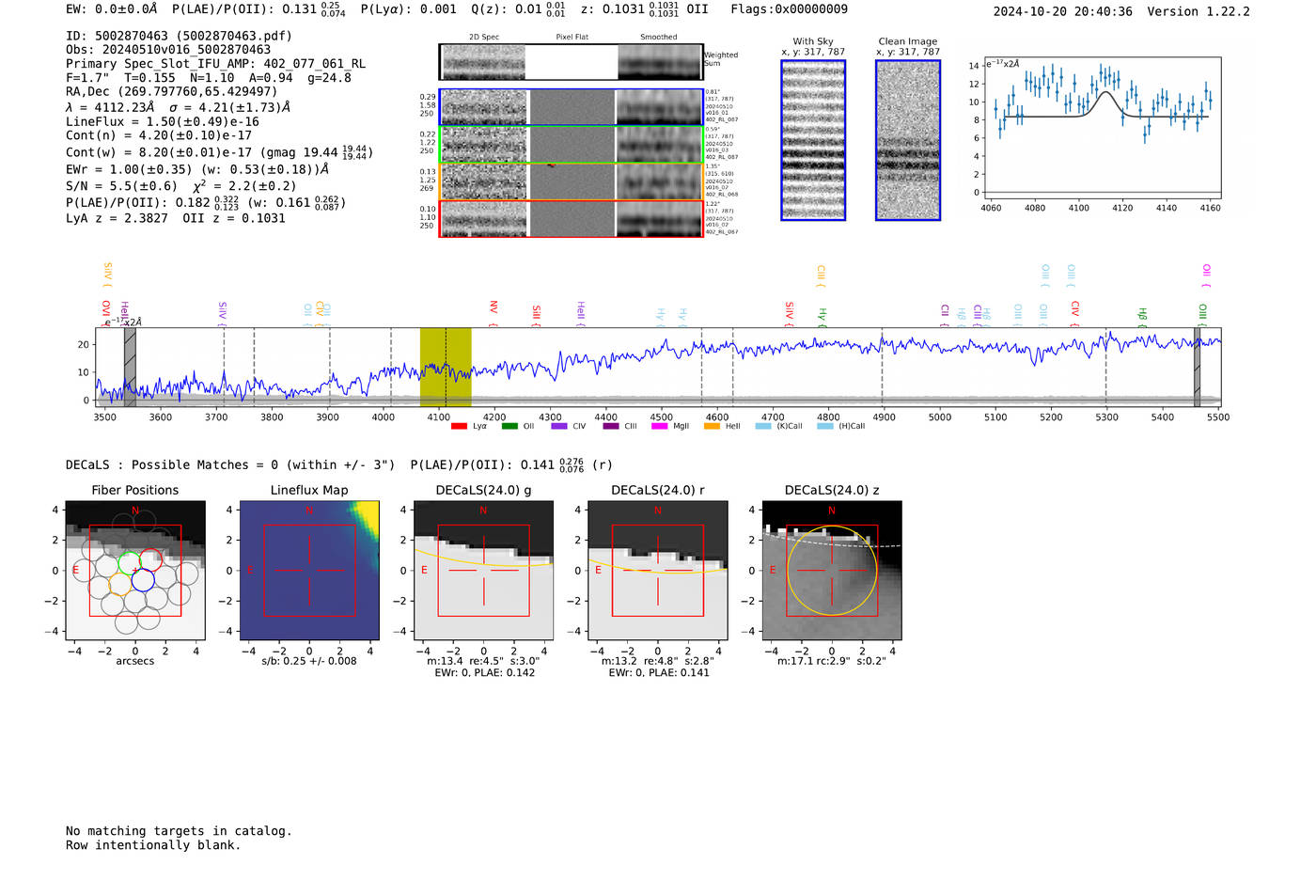1316x896 pixels.
Task: Open the Lineflux Map panel
Action: tap(309, 571)
